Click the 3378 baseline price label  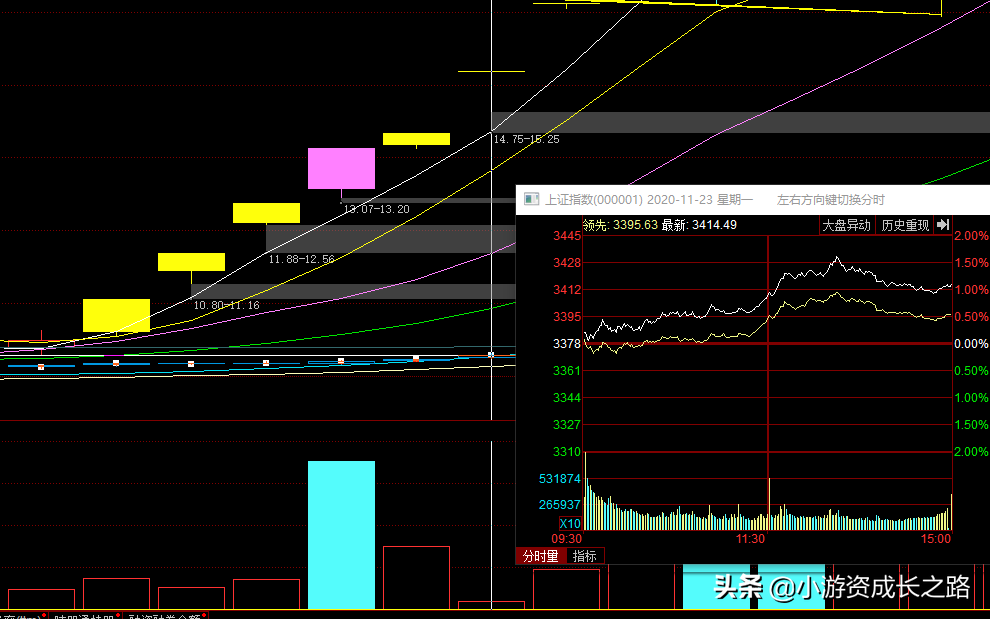point(566,344)
